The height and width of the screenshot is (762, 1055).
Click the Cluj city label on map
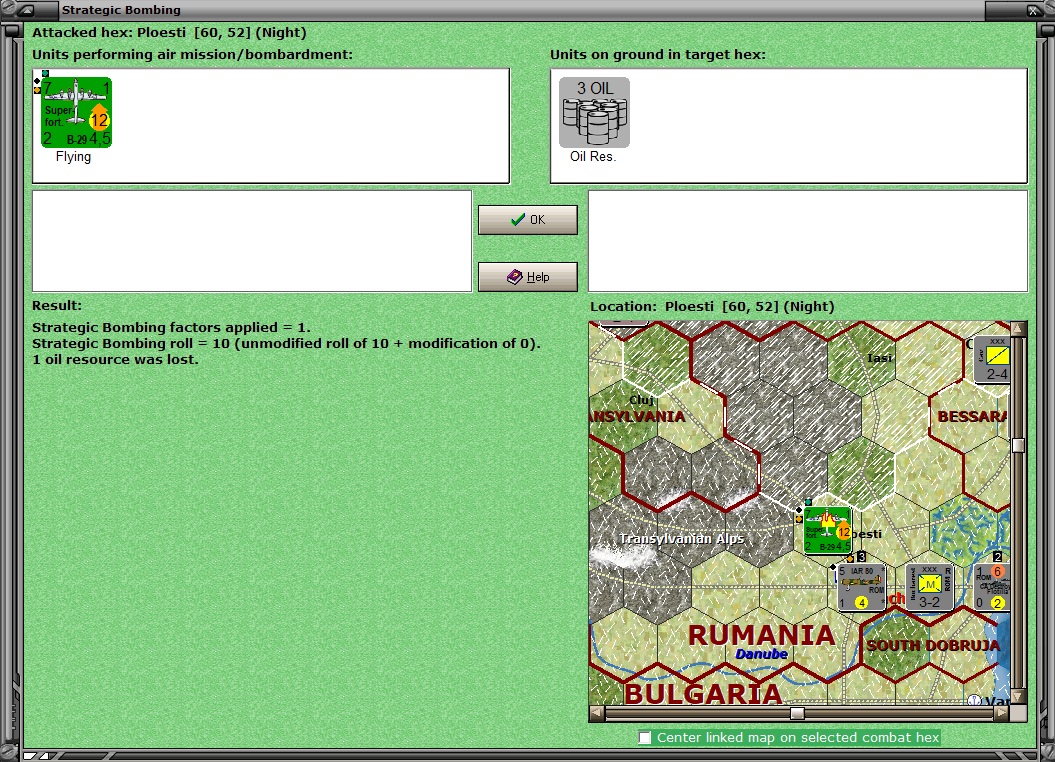[x=641, y=400]
